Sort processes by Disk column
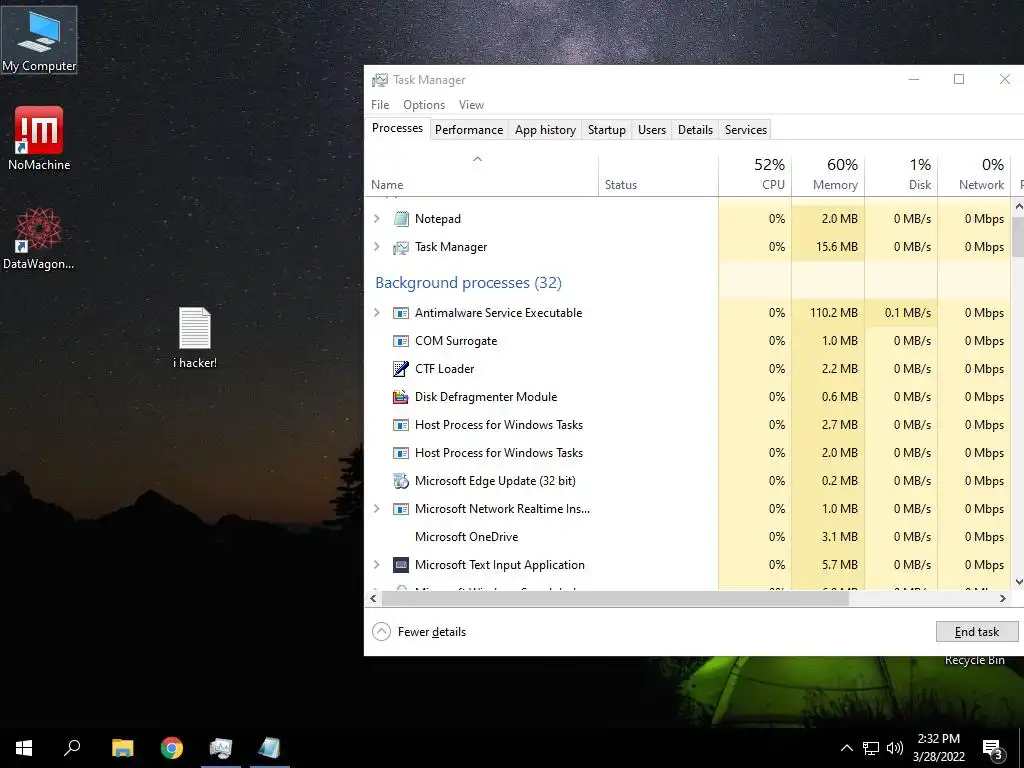Screen dimensions: 1024x768 pyautogui.click(x=901, y=176)
